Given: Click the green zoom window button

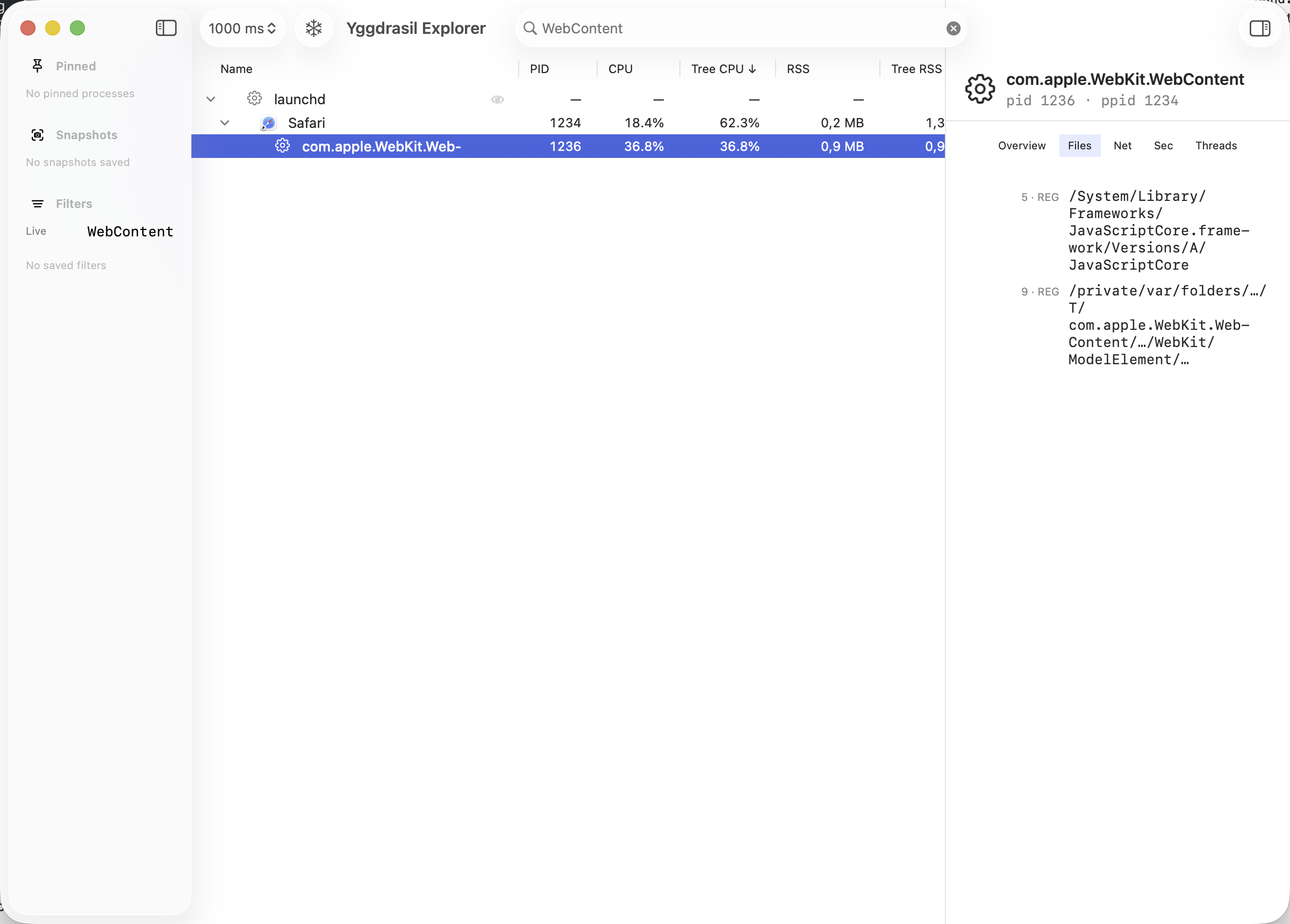Looking at the screenshot, I should [x=77, y=28].
